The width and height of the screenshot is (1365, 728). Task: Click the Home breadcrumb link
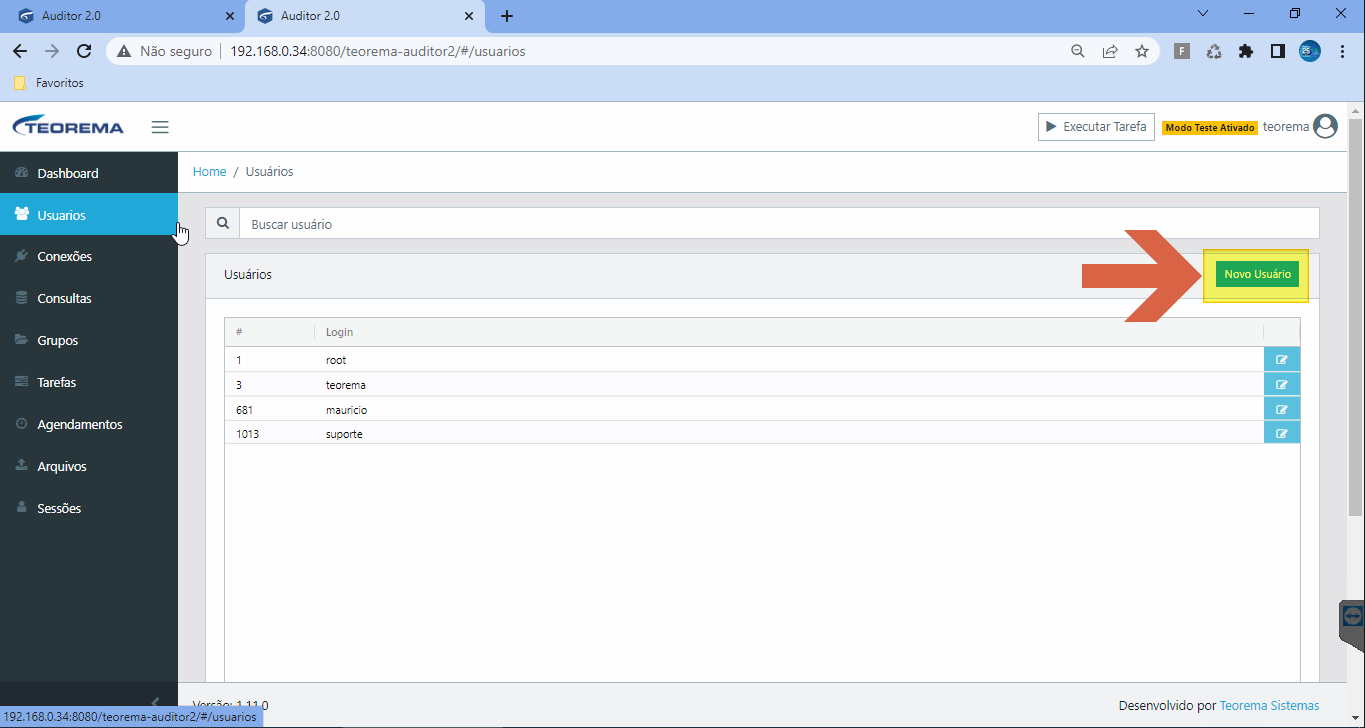point(209,172)
